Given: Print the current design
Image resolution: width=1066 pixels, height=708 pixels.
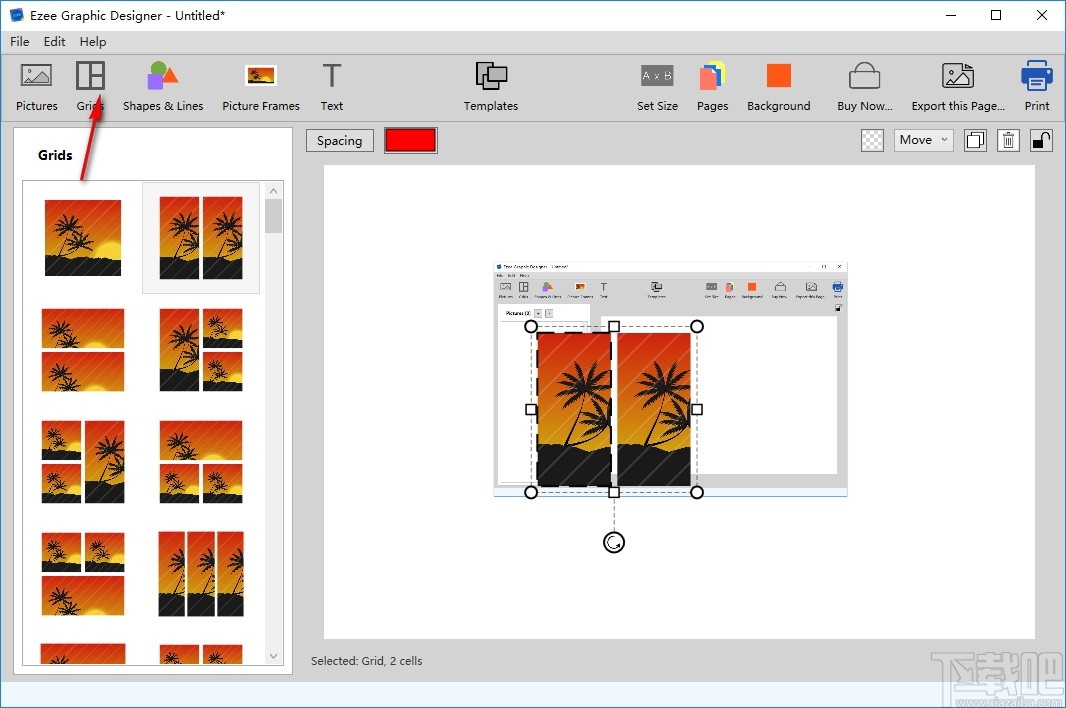Looking at the screenshot, I should [x=1037, y=86].
